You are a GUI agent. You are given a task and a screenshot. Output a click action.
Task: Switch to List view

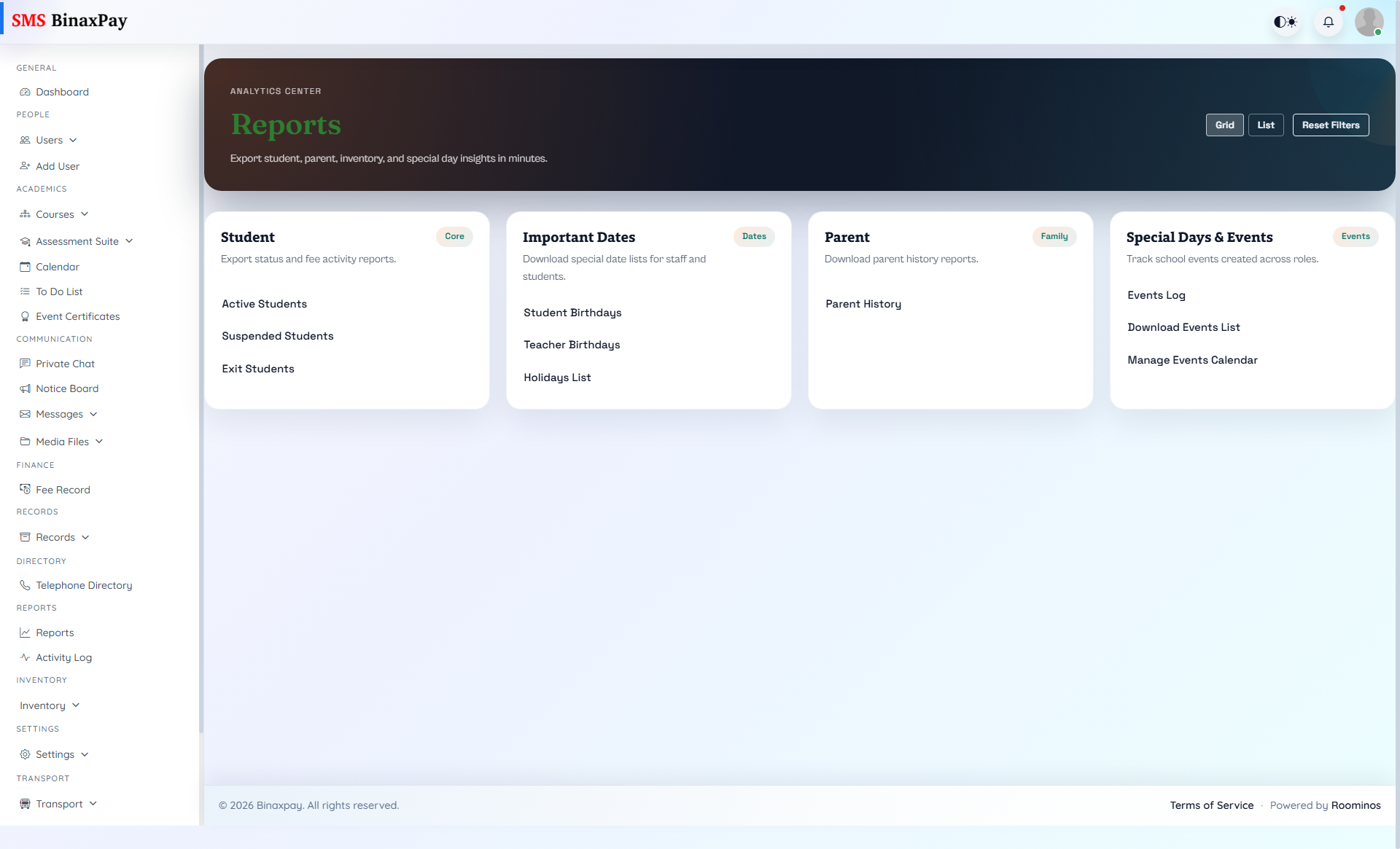pyautogui.click(x=1266, y=125)
